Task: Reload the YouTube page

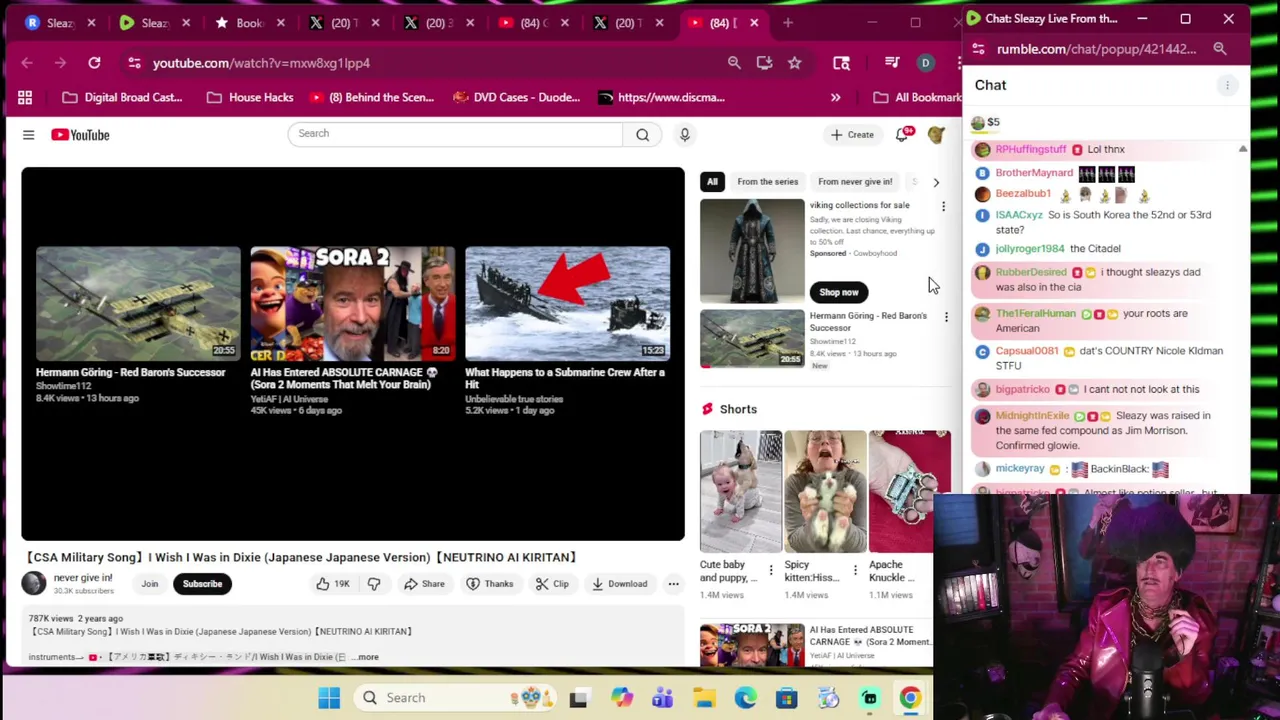Action: (94, 63)
